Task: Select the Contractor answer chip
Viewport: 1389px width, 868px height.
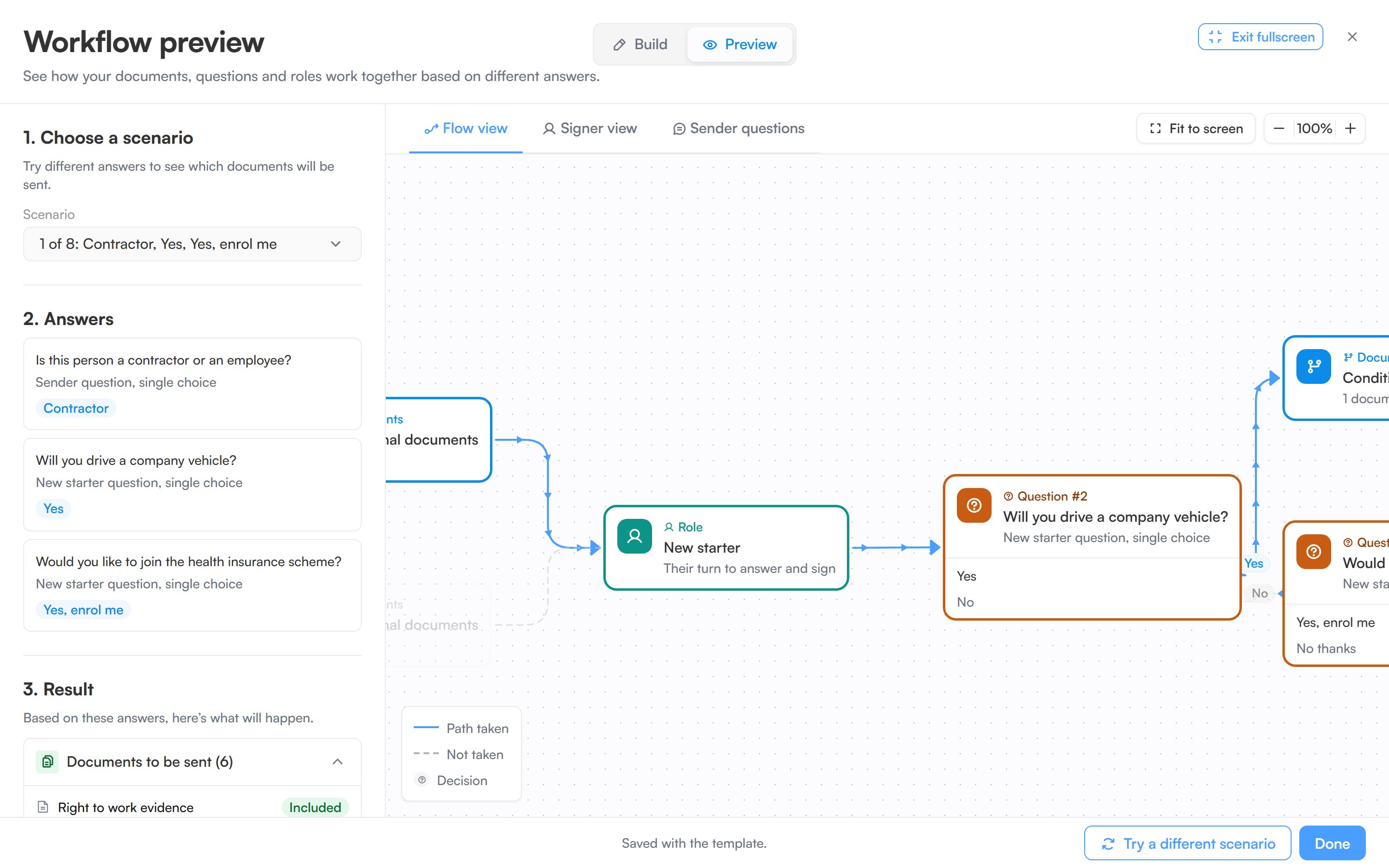Action: (76, 408)
